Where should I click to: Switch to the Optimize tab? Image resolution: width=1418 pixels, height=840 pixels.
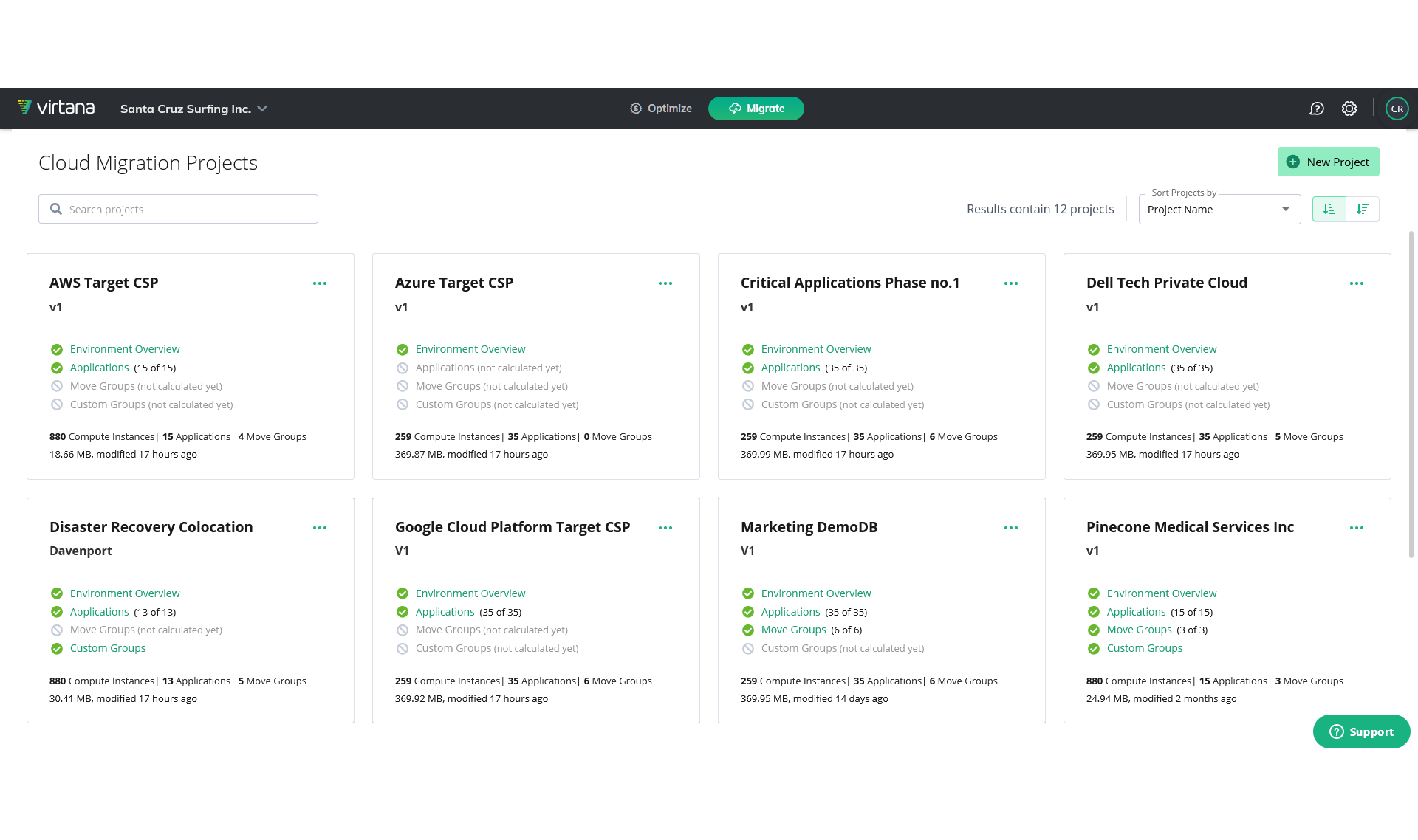click(661, 109)
